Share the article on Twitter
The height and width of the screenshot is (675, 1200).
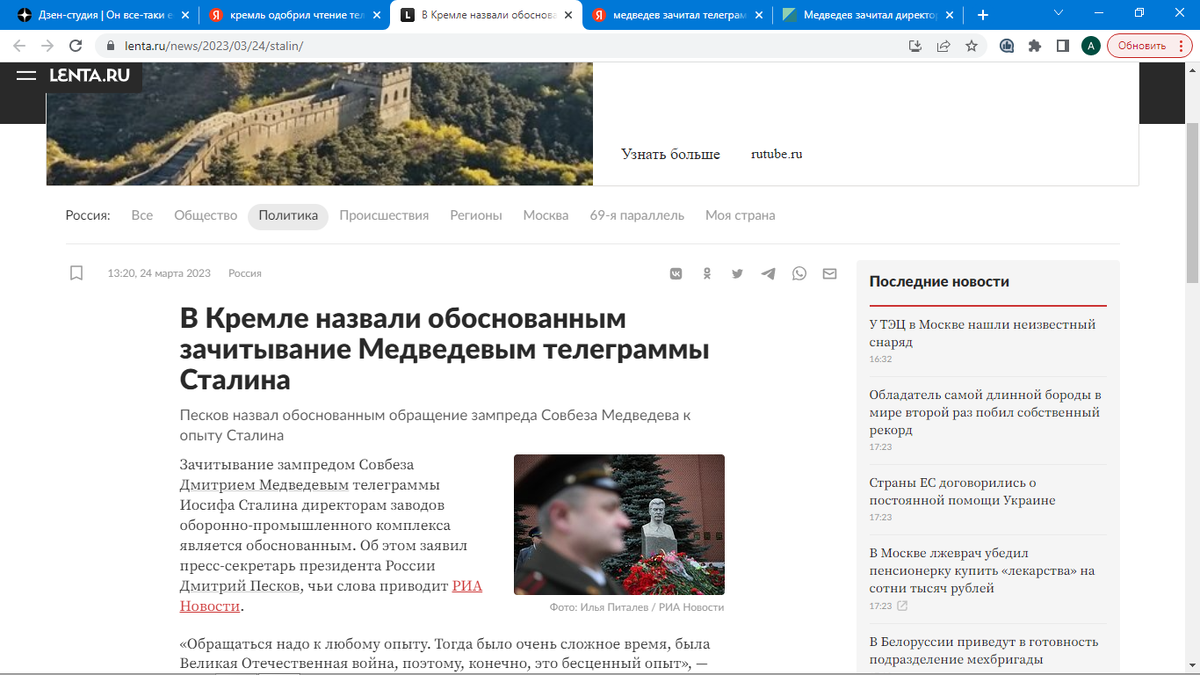pos(737,273)
